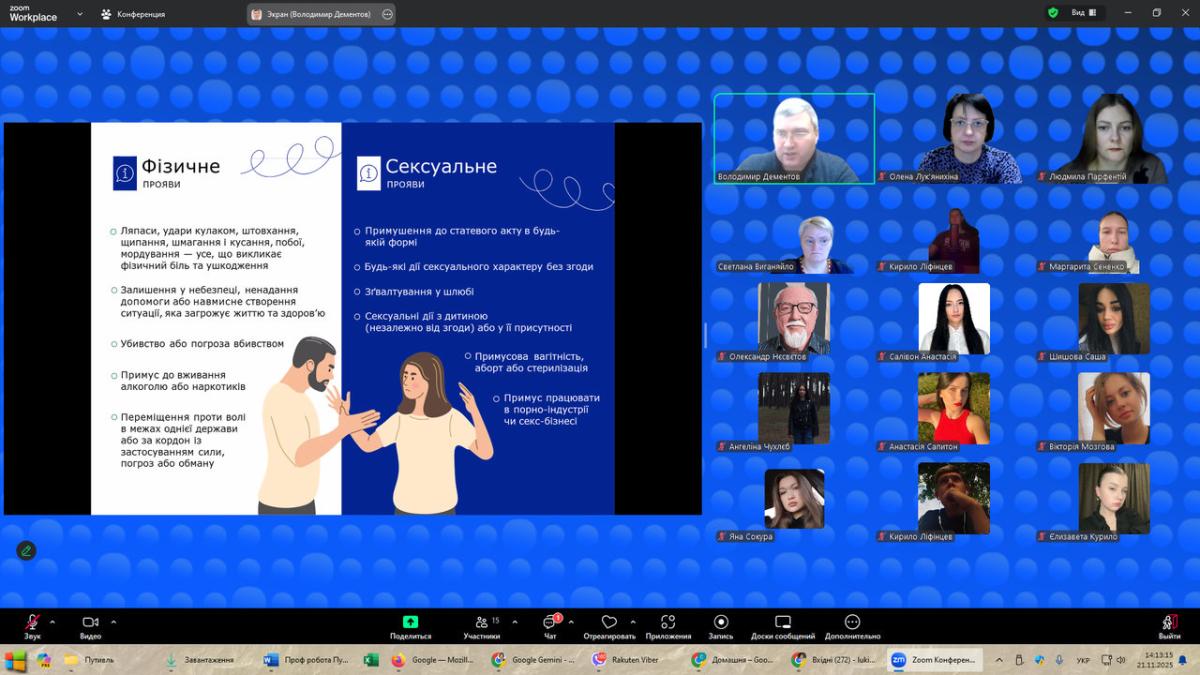
Task: Open Доски сообщений whiteboards icon
Action: (x=783, y=622)
